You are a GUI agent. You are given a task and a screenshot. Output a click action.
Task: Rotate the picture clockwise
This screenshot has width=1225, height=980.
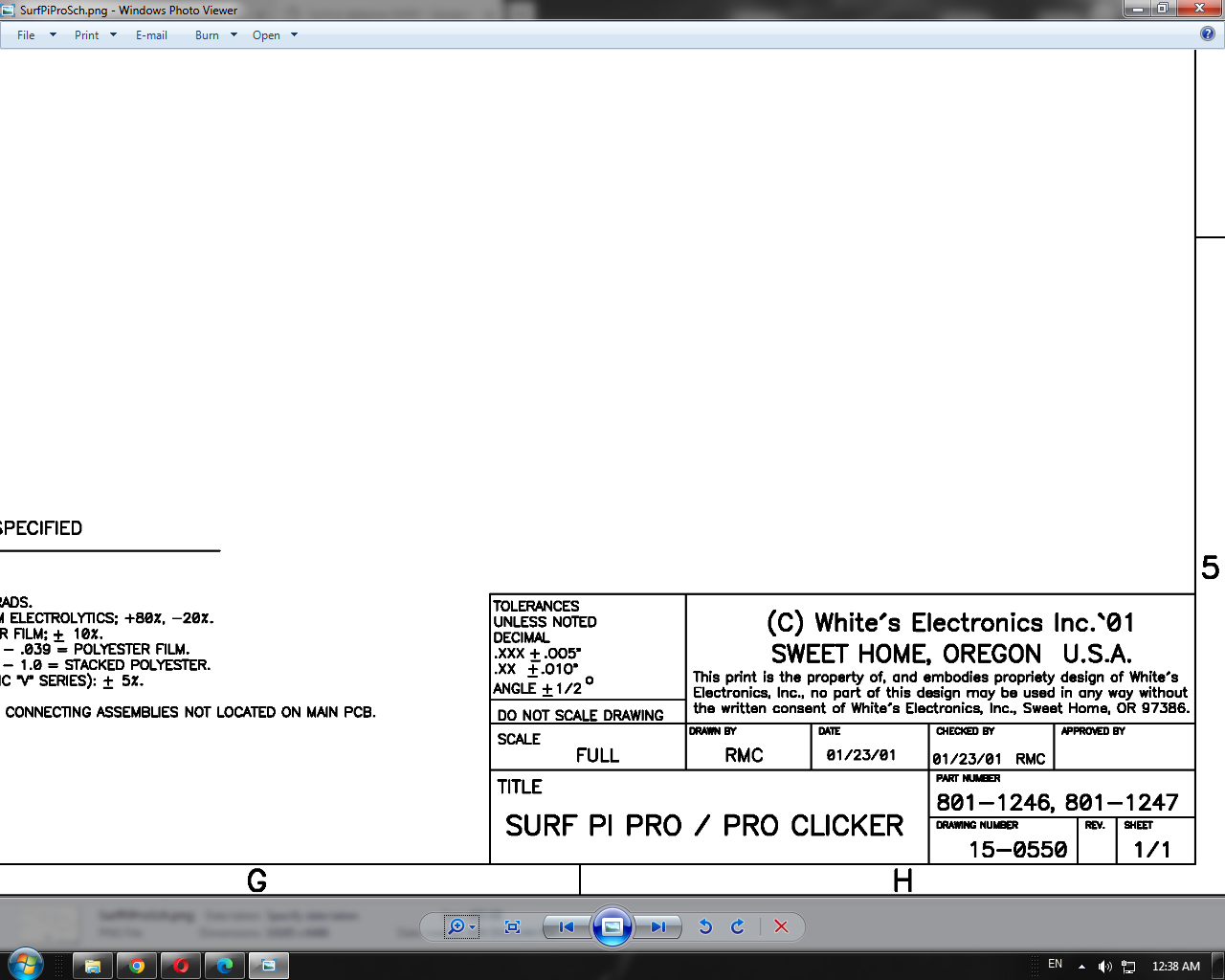[x=738, y=926]
